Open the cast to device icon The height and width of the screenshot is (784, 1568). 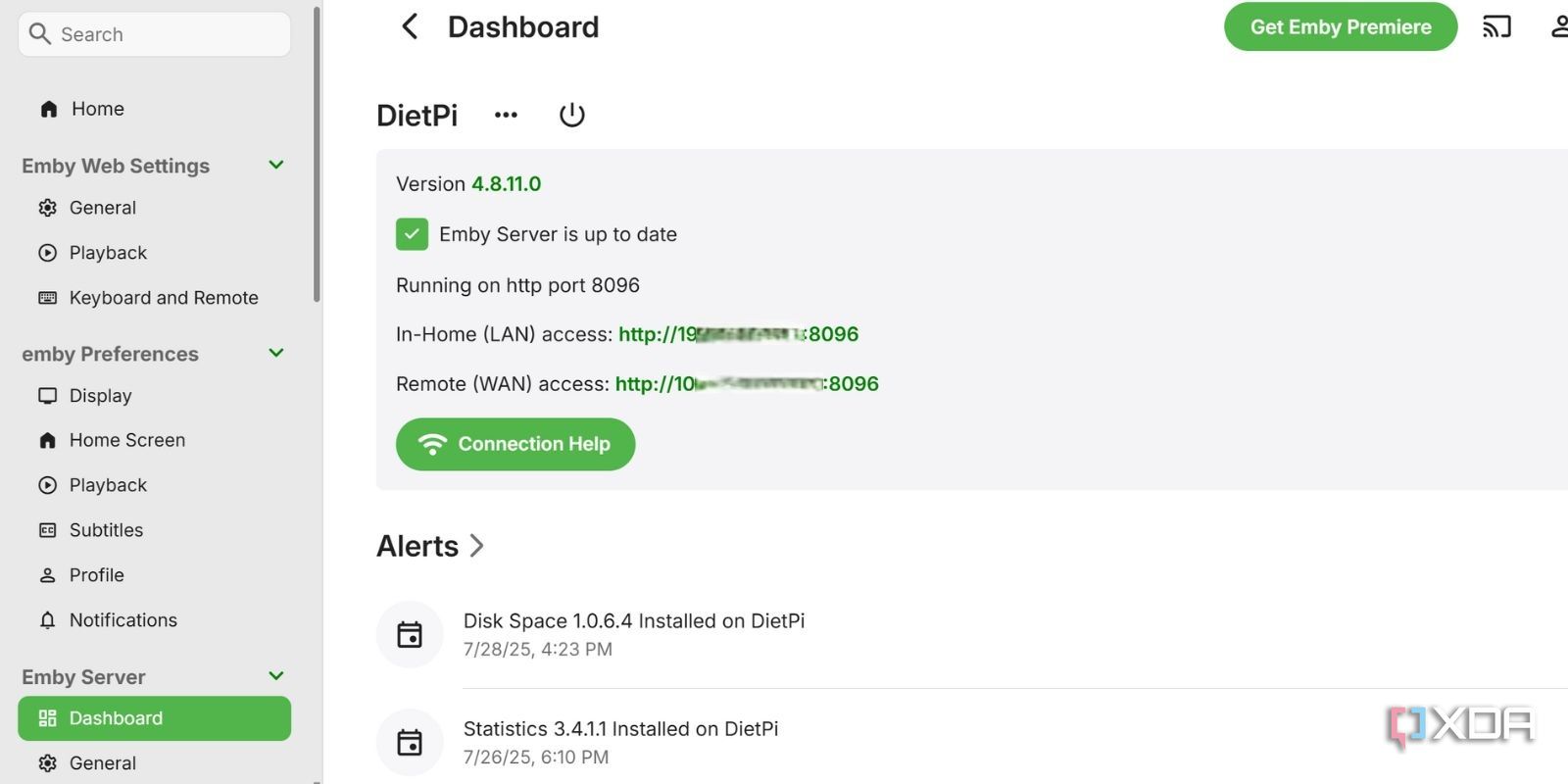click(1496, 26)
